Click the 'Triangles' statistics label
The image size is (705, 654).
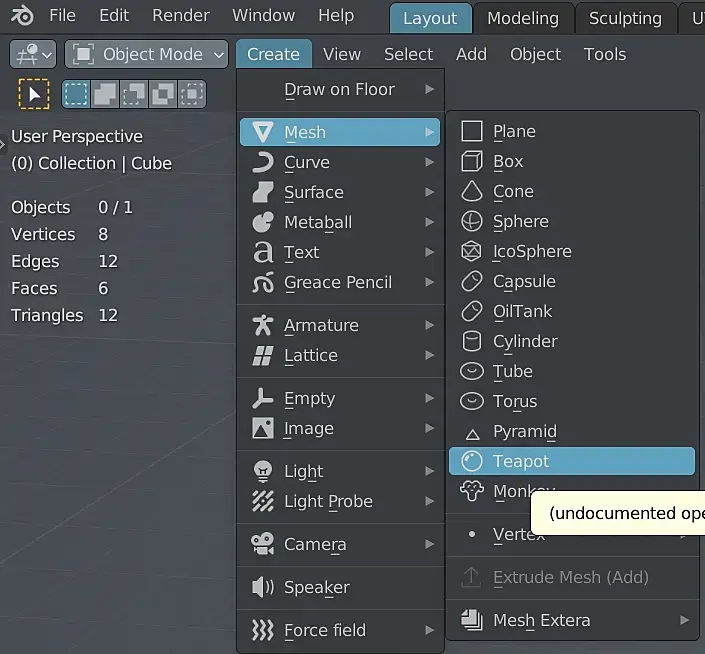(x=47, y=316)
